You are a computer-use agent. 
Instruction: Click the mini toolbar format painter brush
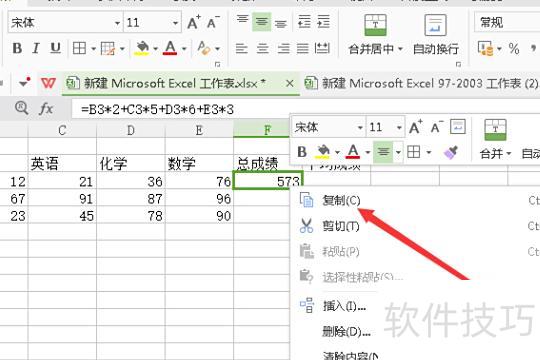coord(451,152)
